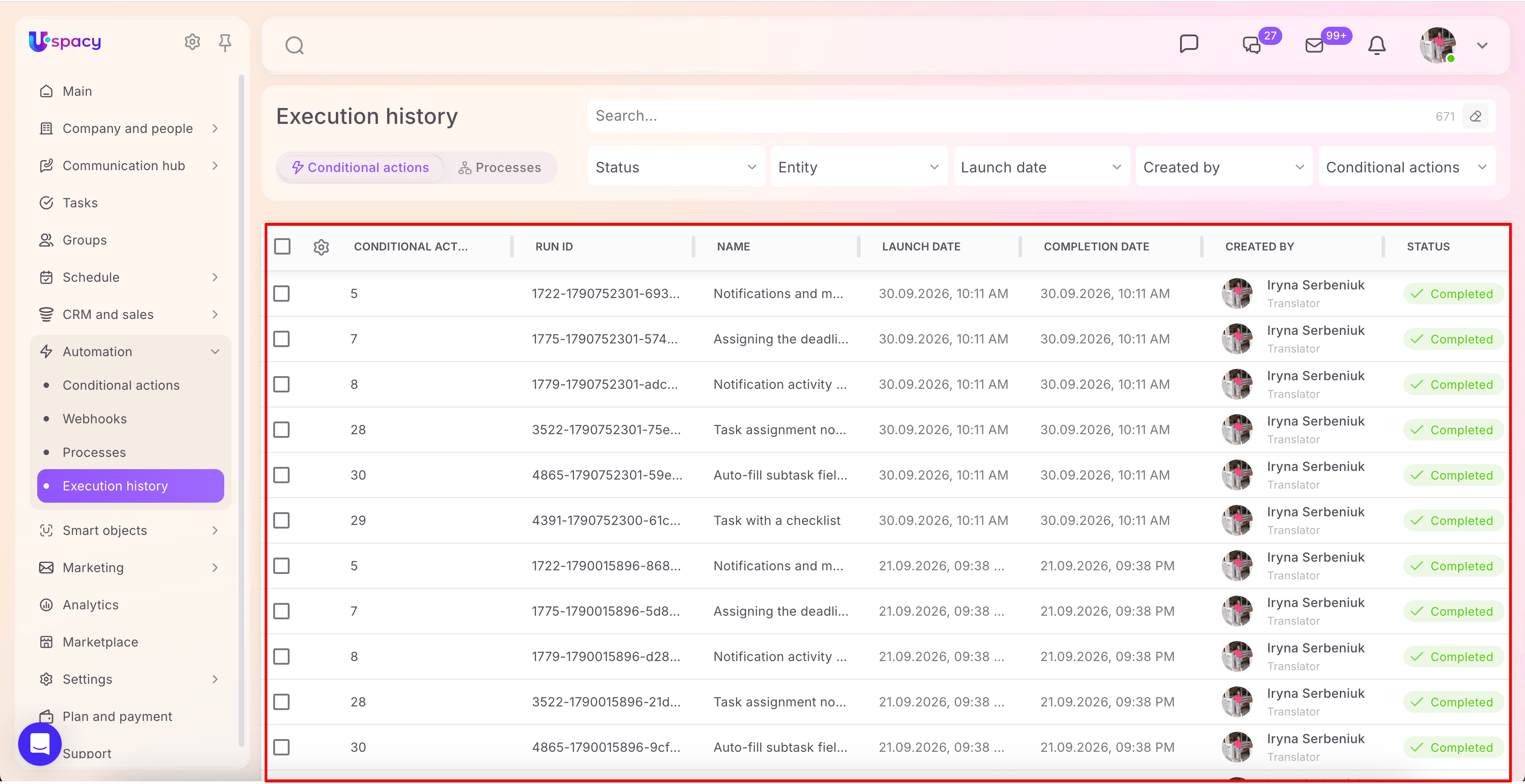Expand the profile menu chevron

1482,45
